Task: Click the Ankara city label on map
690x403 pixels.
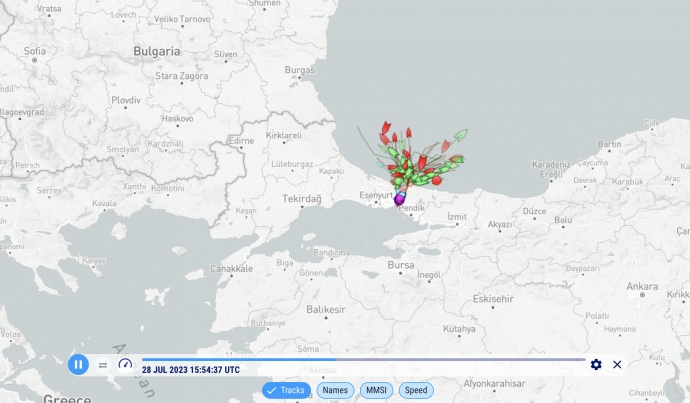Action: [641, 286]
